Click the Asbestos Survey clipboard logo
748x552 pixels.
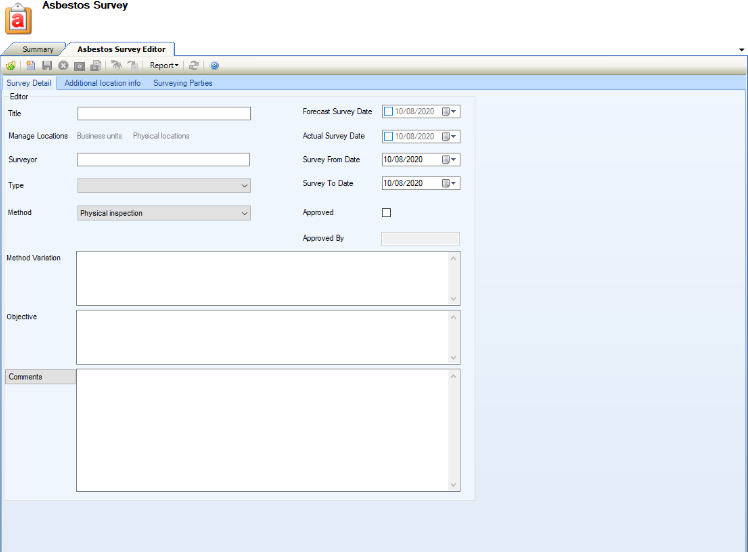[19, 19]
